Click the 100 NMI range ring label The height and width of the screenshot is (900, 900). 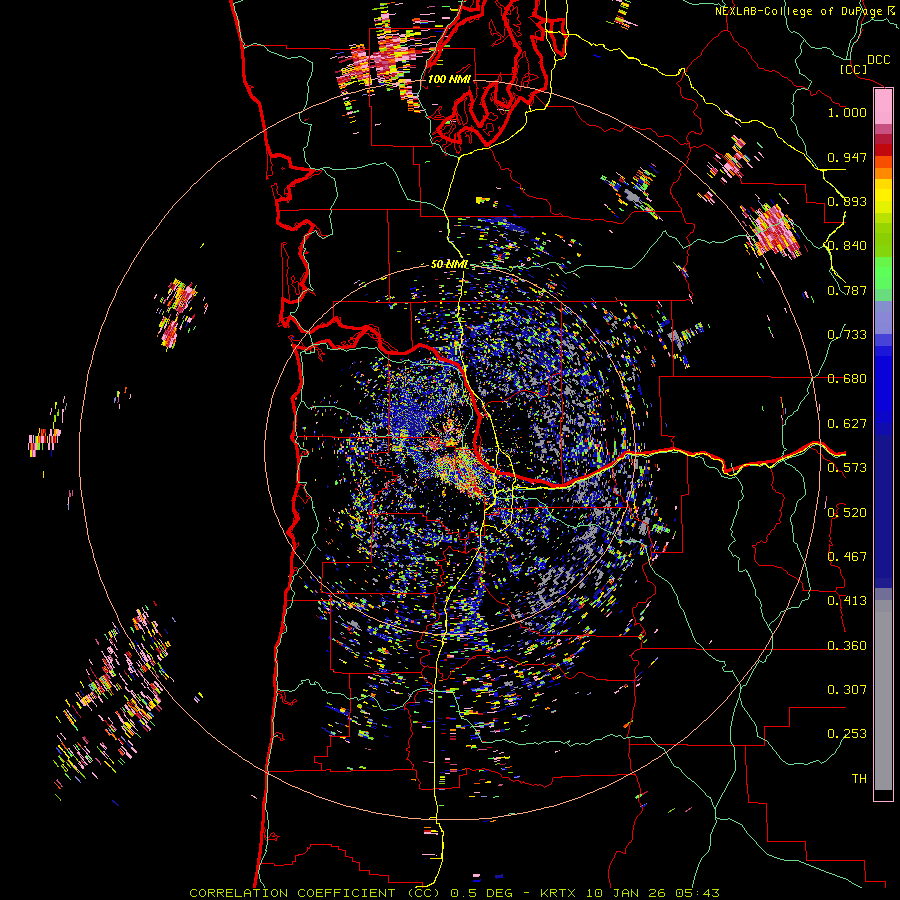point(449,79)
